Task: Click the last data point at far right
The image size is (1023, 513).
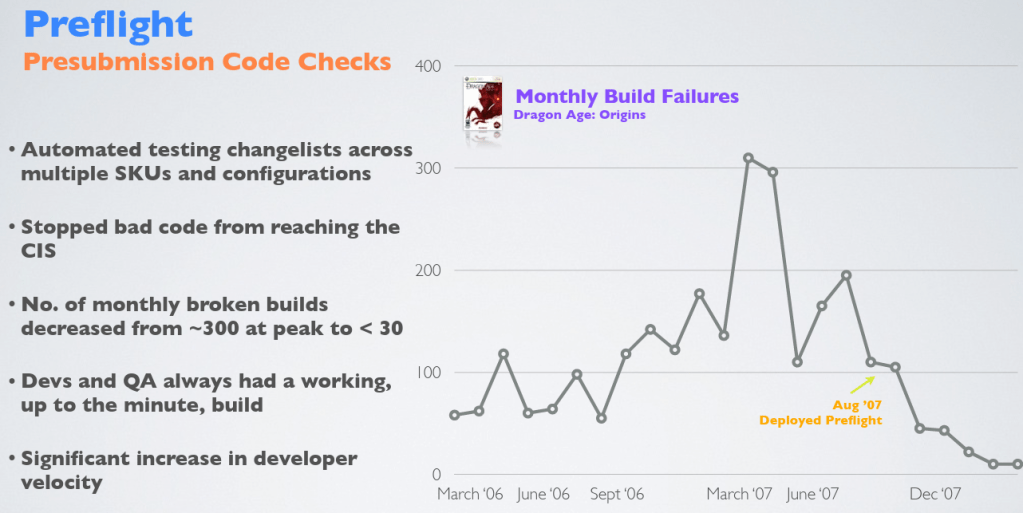Action: pyautogui.click(x=1017, y=464)
